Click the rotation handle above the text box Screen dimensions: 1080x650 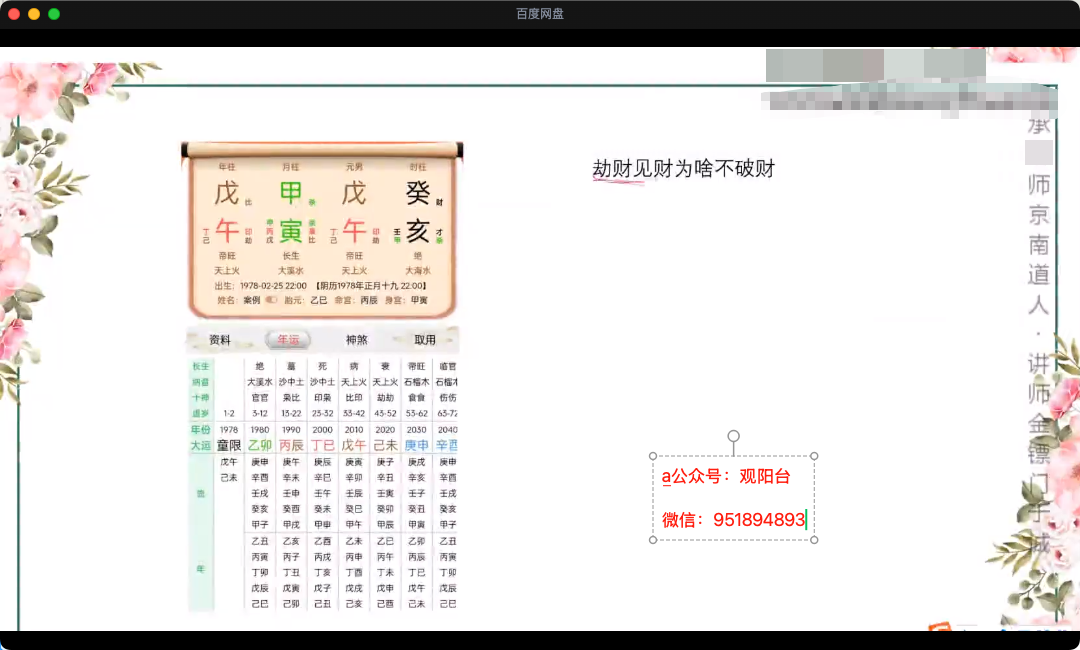pyautogui.click(x=733, y=436)
